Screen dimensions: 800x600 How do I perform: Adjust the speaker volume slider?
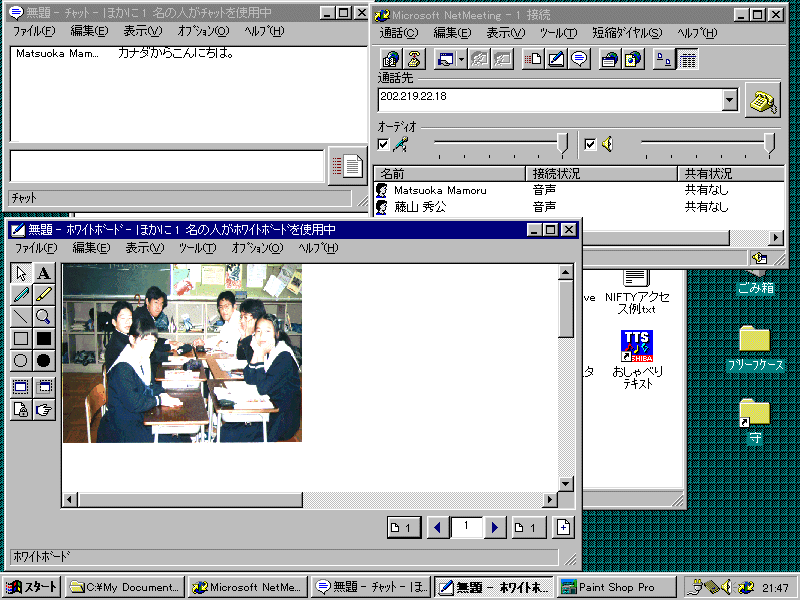tap(769, 144)
